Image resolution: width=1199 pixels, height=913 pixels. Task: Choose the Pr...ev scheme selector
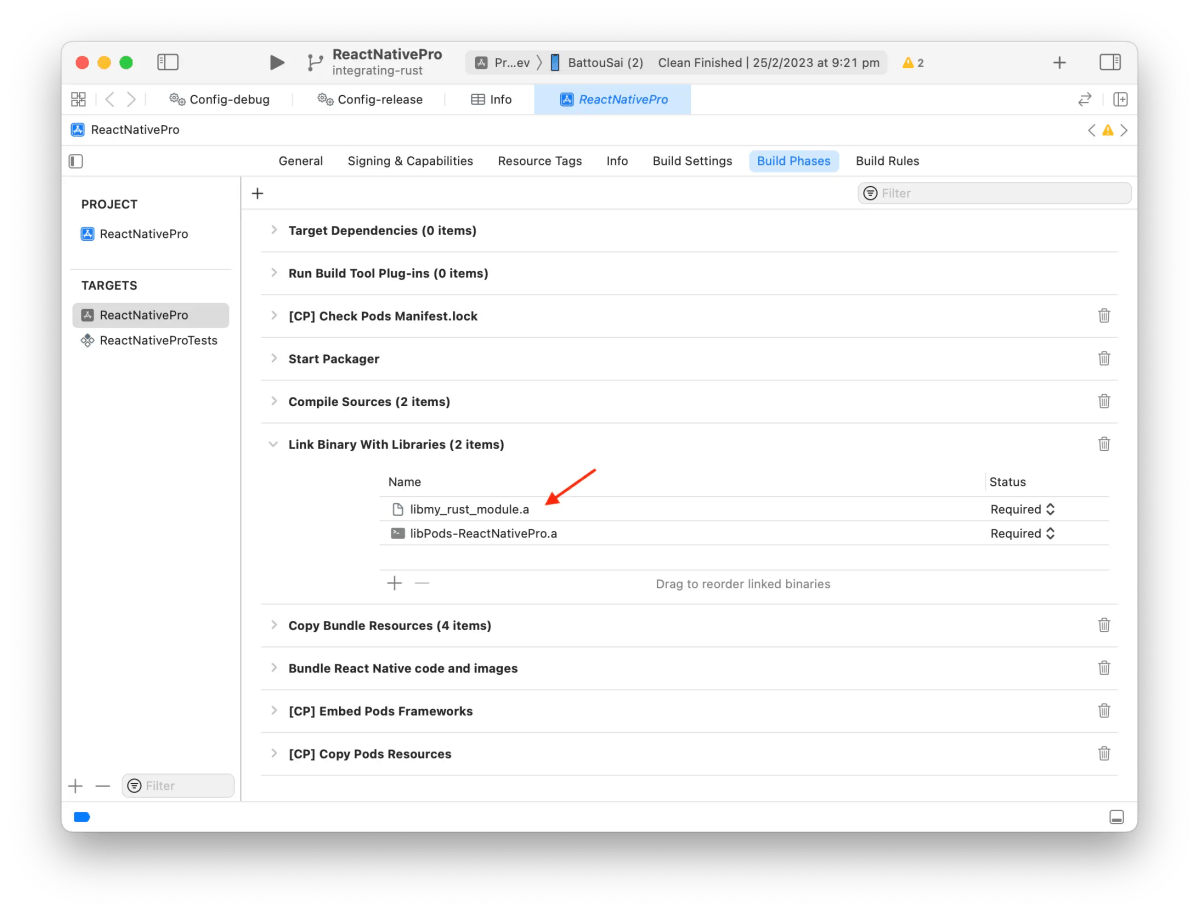502,63
